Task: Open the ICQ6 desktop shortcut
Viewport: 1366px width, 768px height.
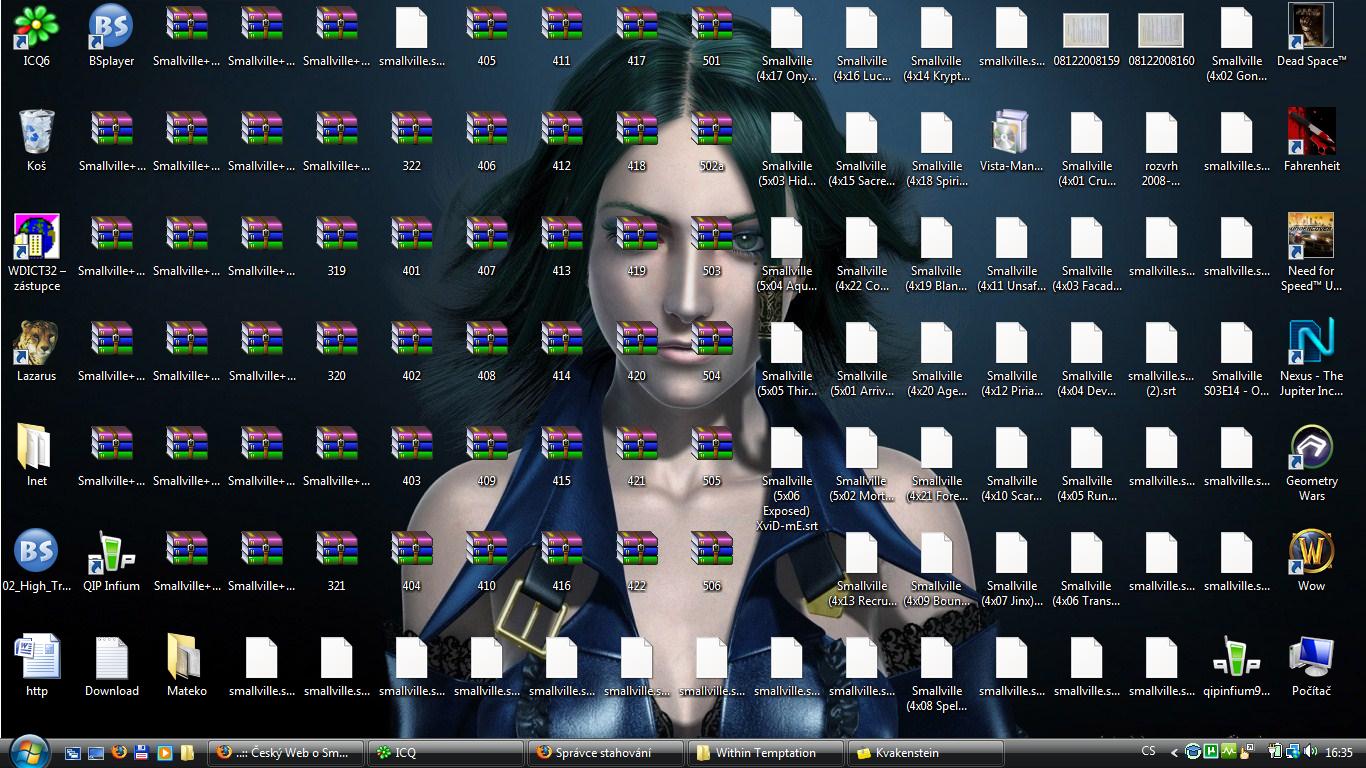Action: pos(36,28)
